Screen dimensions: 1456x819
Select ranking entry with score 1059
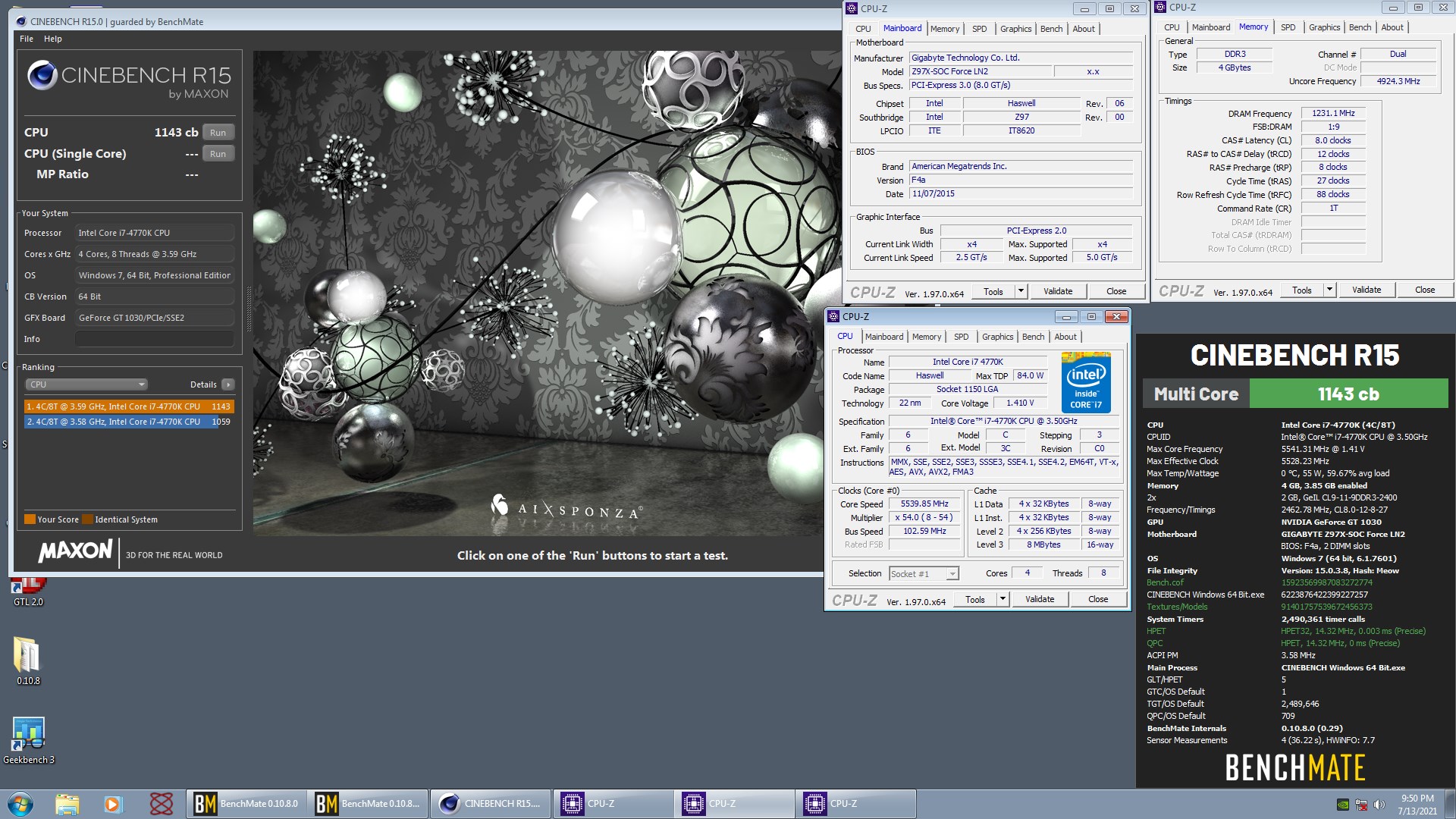128,422
